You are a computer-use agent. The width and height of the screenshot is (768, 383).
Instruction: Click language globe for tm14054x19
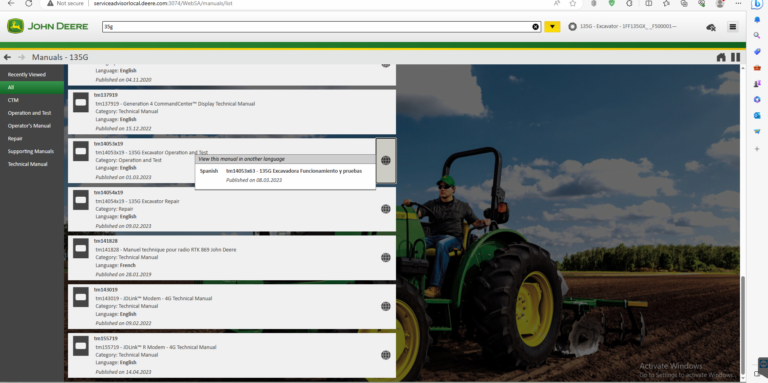coord(386,209)
